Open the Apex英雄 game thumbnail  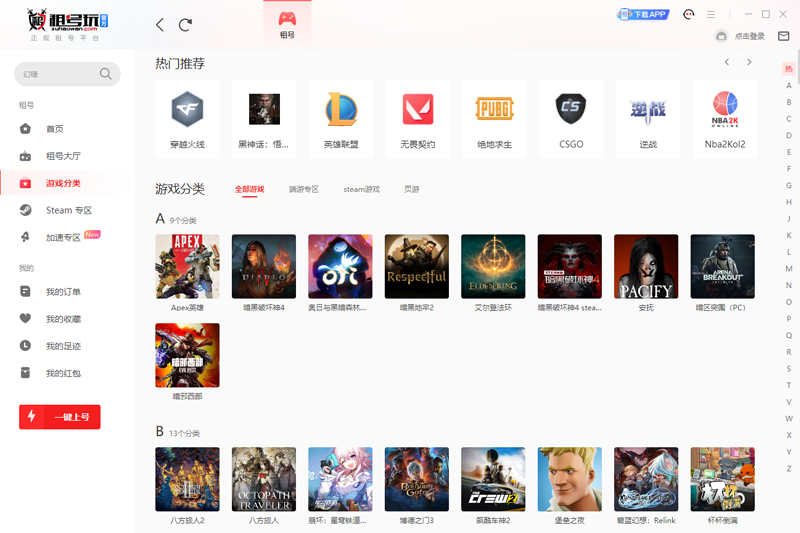[187, 267]
